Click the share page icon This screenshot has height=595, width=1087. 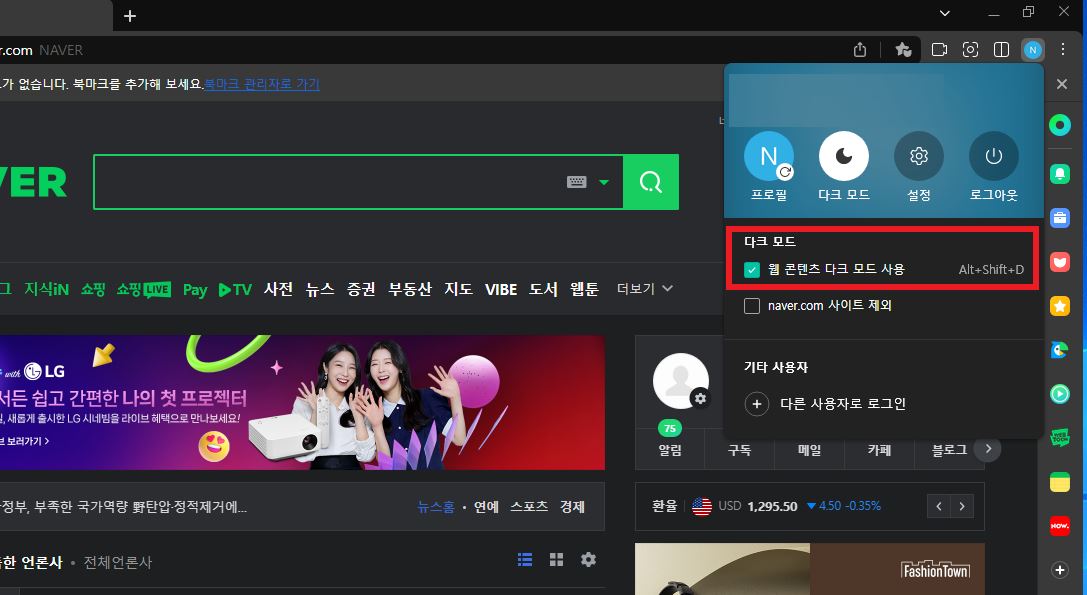(860, 49)
